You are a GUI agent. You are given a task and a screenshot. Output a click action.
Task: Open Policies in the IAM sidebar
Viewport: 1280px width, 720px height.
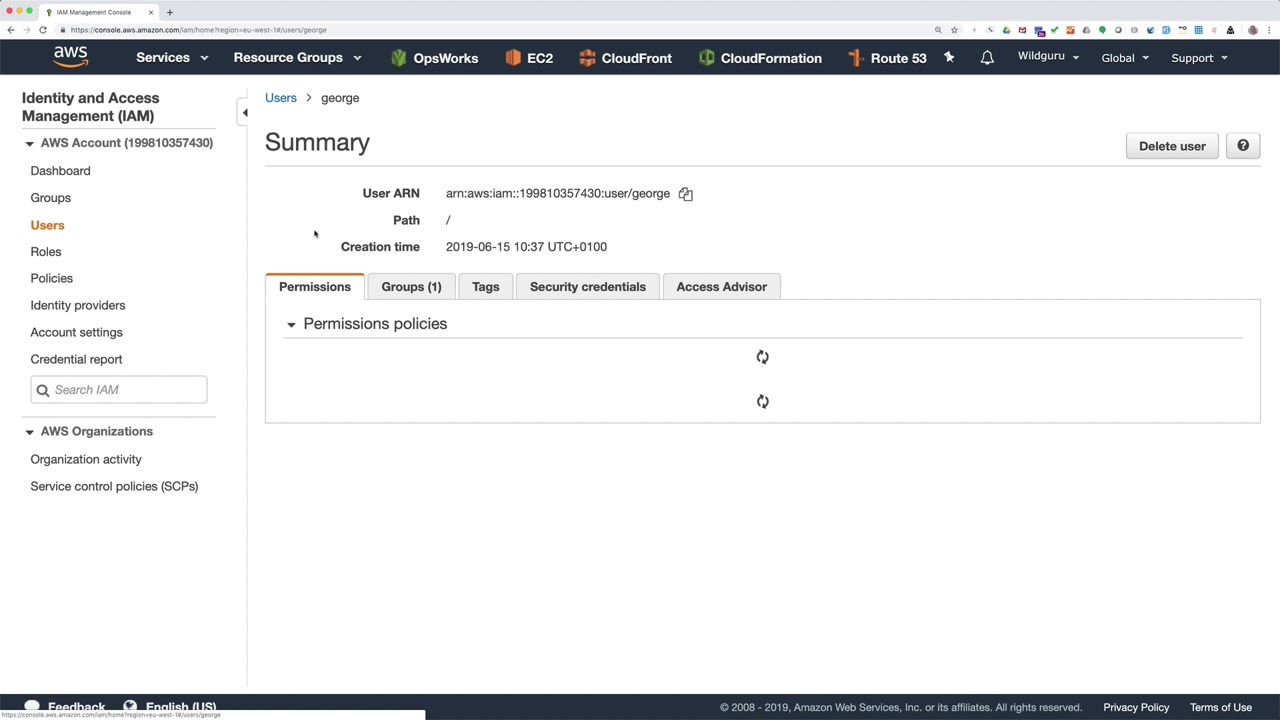[x=51, y=279]
